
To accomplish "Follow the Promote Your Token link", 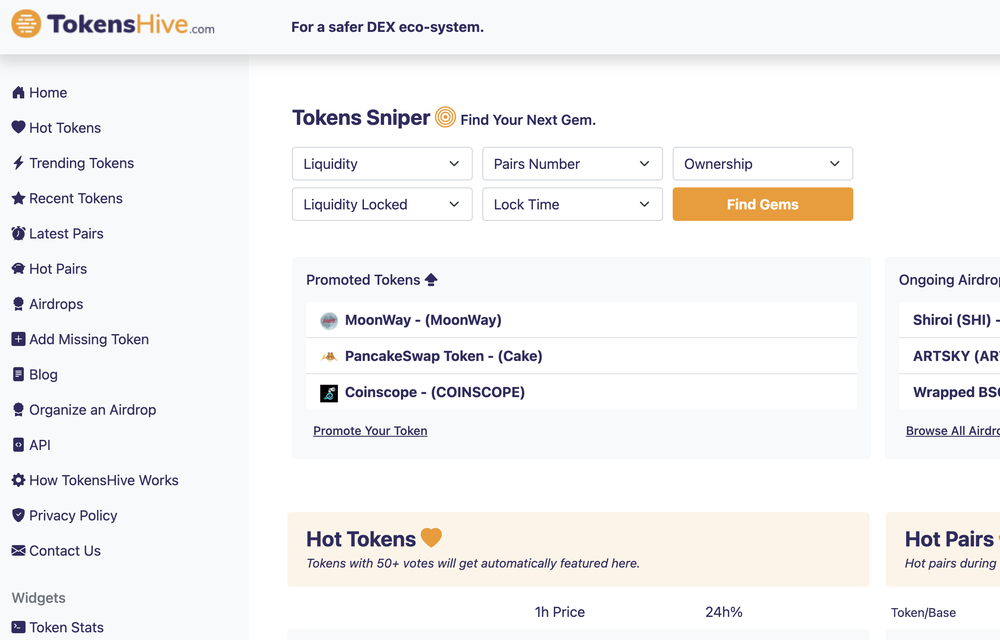I will point(370,431).
